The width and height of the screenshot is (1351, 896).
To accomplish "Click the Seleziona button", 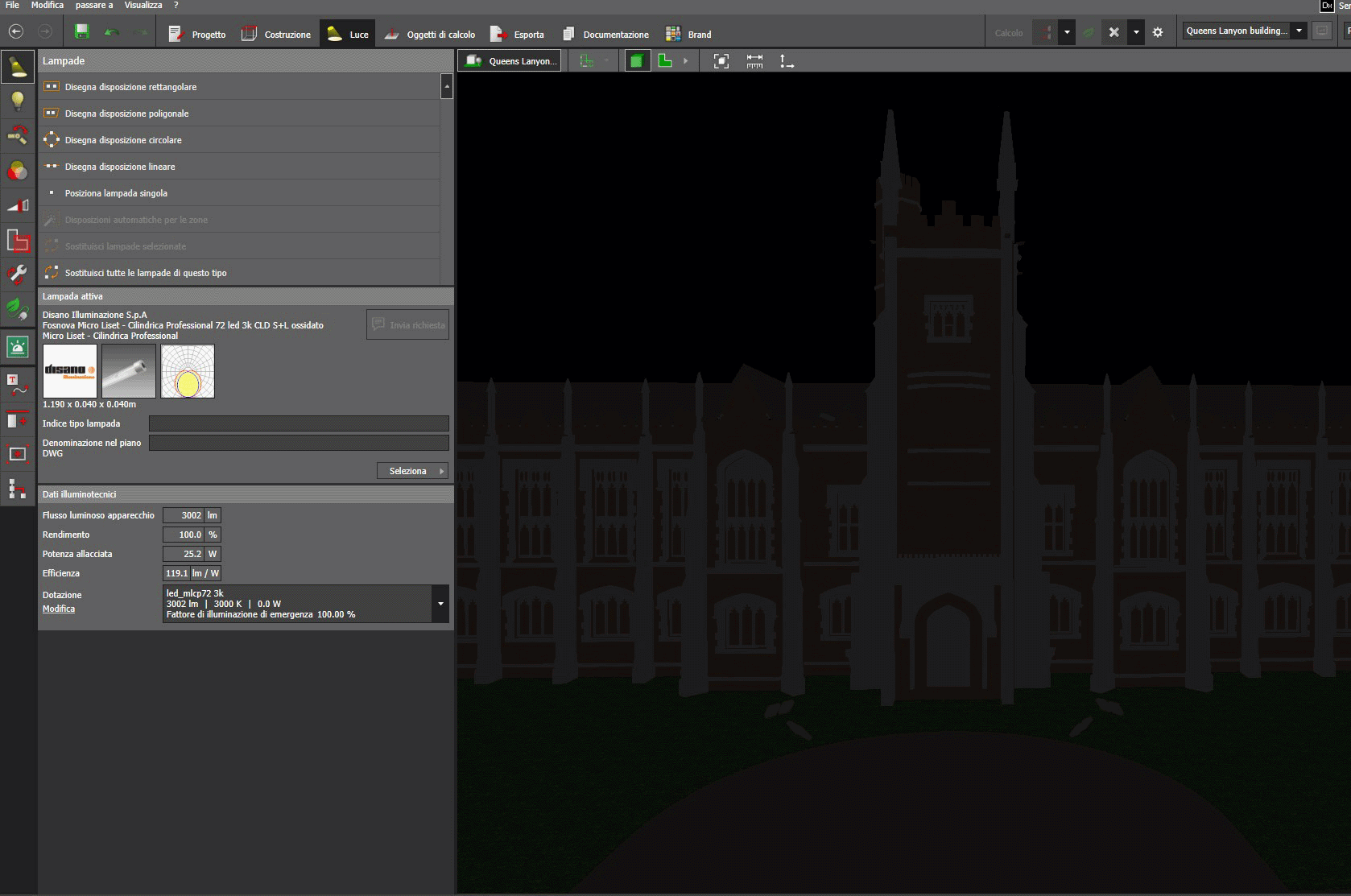I will [412, 471].
